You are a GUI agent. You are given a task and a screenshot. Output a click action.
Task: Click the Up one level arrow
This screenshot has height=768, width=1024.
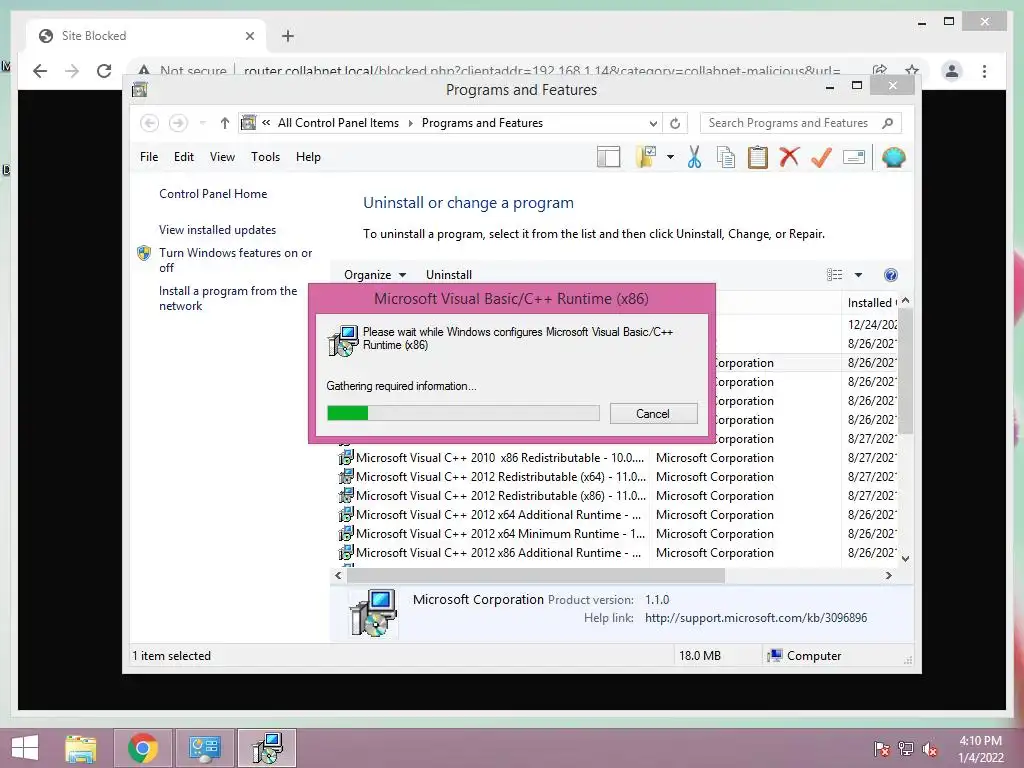click(225, 123)
